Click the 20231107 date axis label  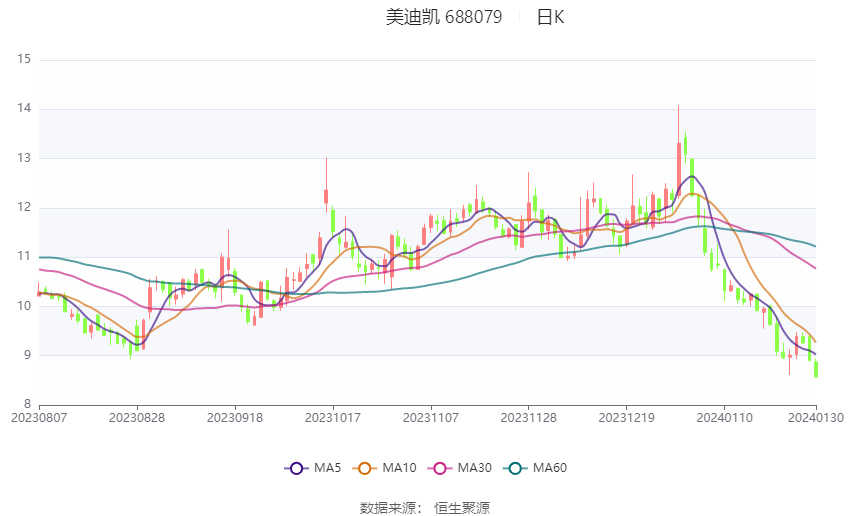pyautogui.click(x=431, y=418)
